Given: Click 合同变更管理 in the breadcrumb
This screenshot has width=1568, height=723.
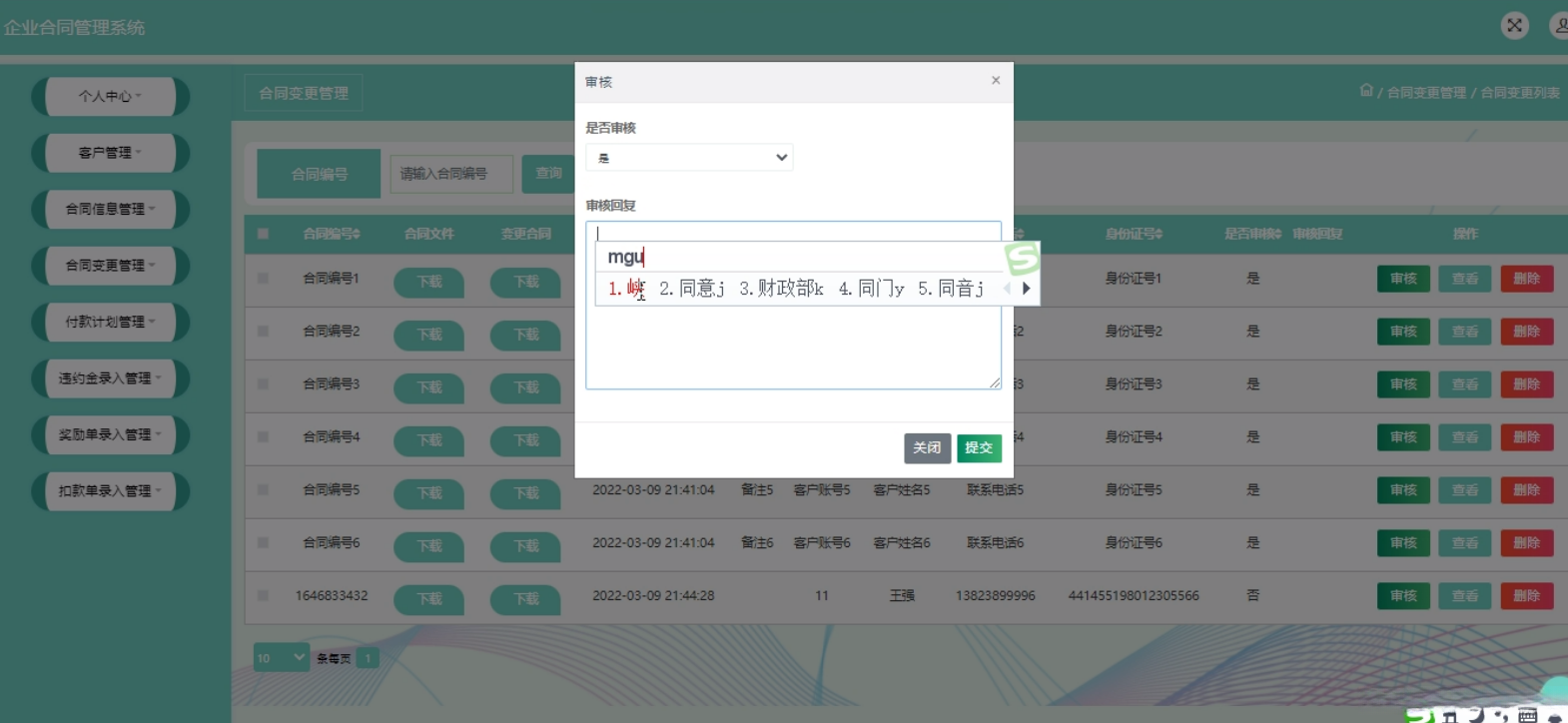Looking at the screenshot, I should tap(1426, 92).
